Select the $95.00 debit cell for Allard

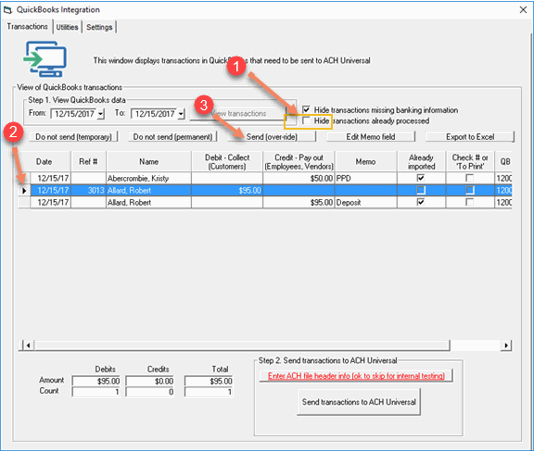click(227, 190)
